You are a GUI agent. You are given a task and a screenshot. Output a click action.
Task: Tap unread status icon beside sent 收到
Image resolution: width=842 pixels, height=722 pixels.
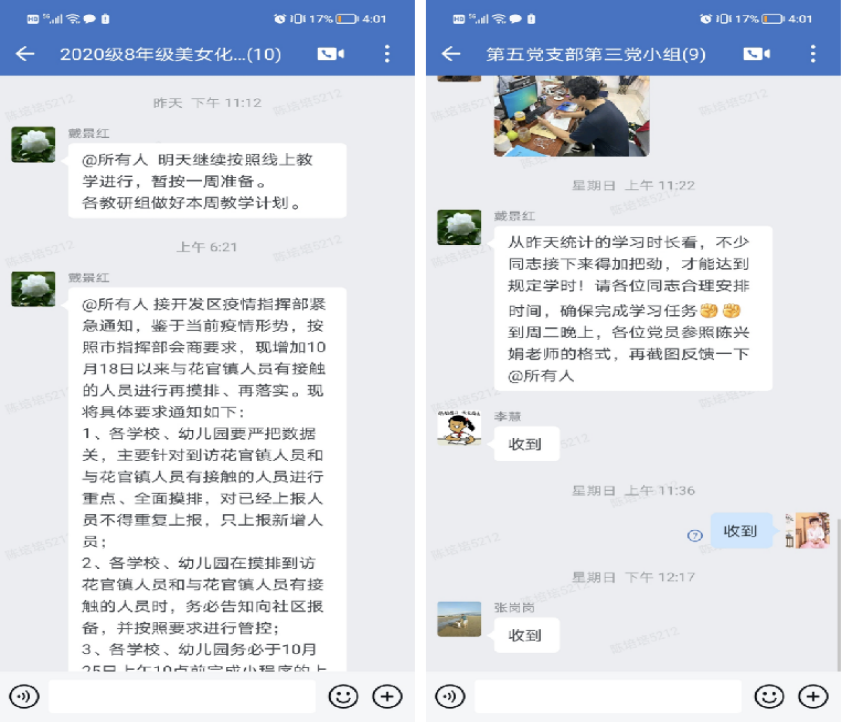(695, 535)
